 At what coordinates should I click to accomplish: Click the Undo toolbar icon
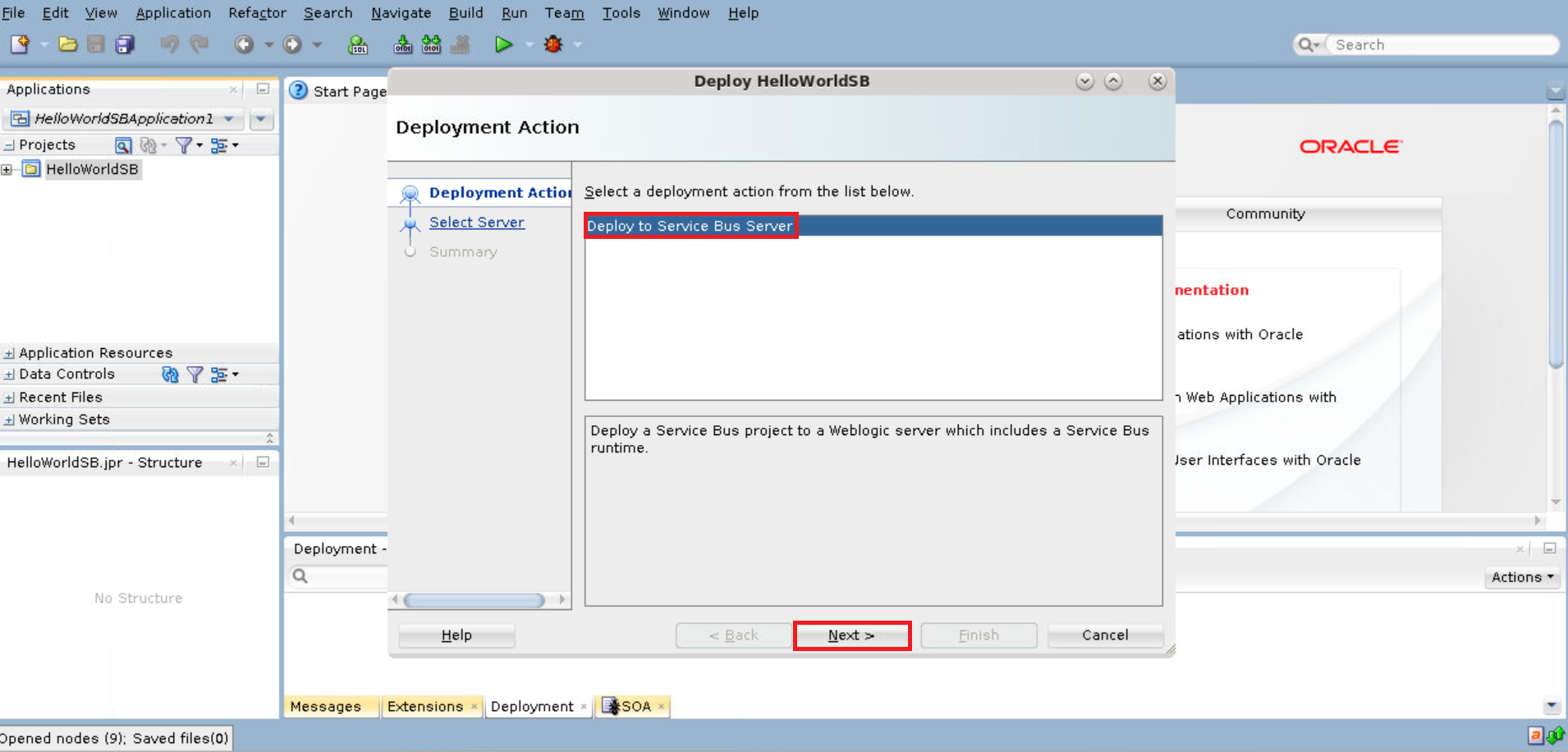[x=169, y=44]
